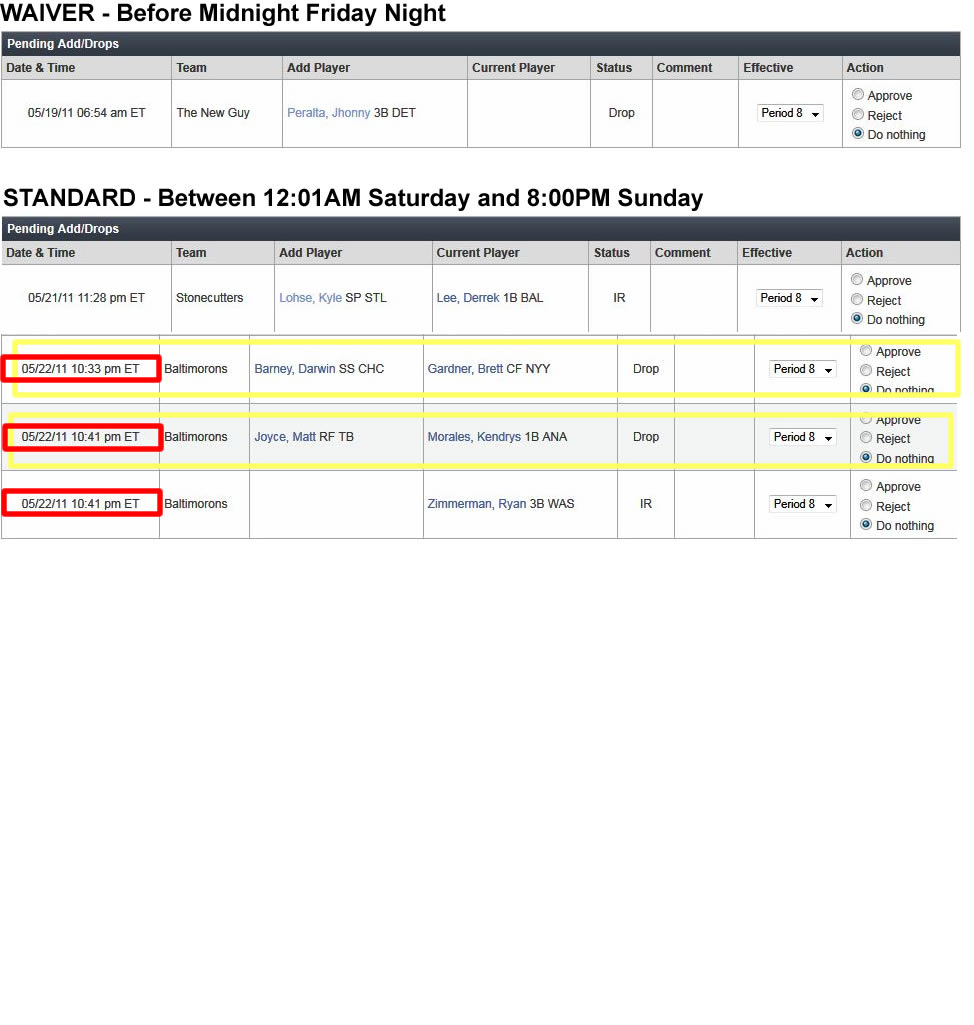Open the Peralta, Jhonny player link
The width and height of the screenshot is (974, 1025).
(328, 113)
